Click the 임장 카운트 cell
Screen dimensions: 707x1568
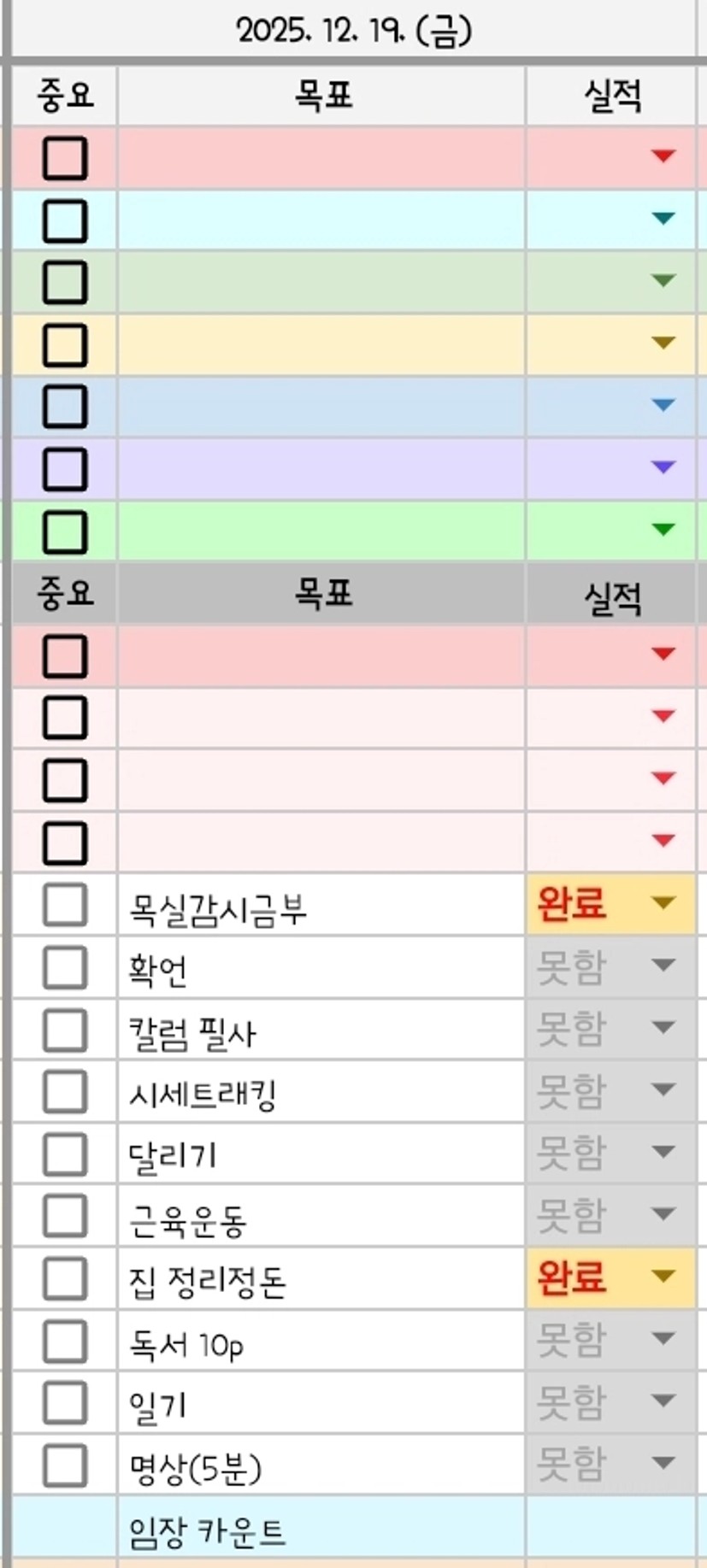[321, 1531]
